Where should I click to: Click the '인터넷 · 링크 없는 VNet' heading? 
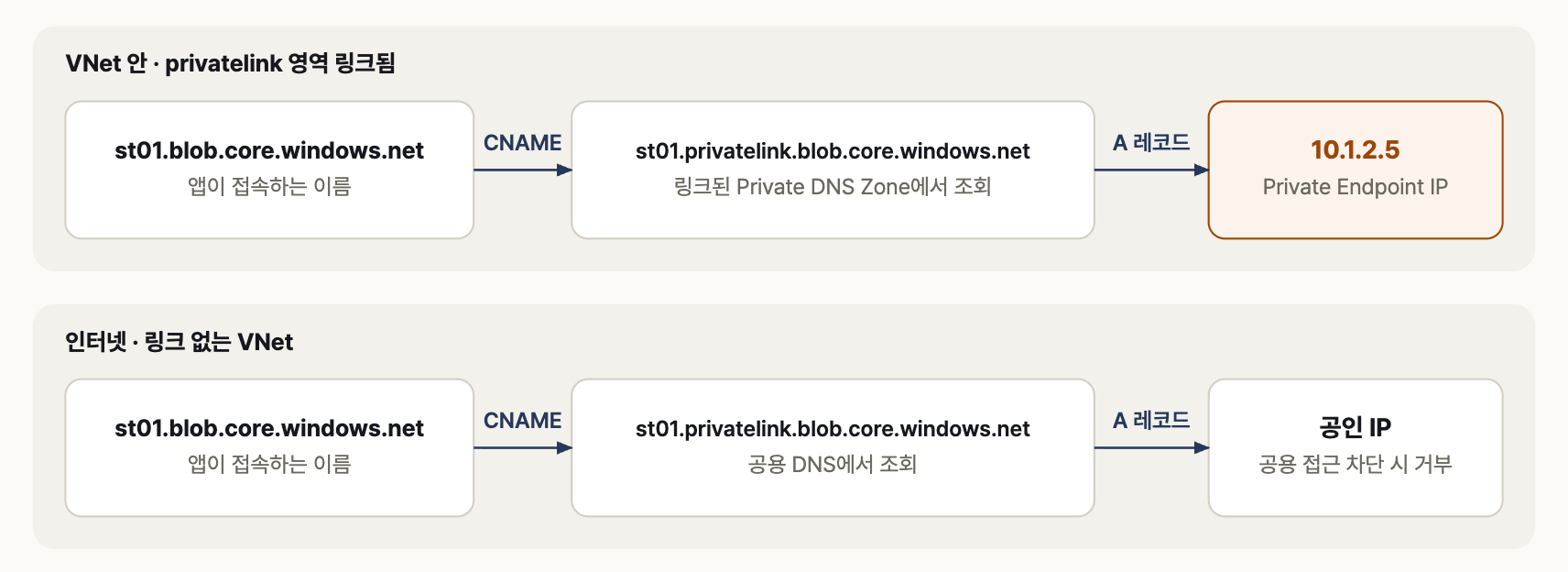[179, 342]
